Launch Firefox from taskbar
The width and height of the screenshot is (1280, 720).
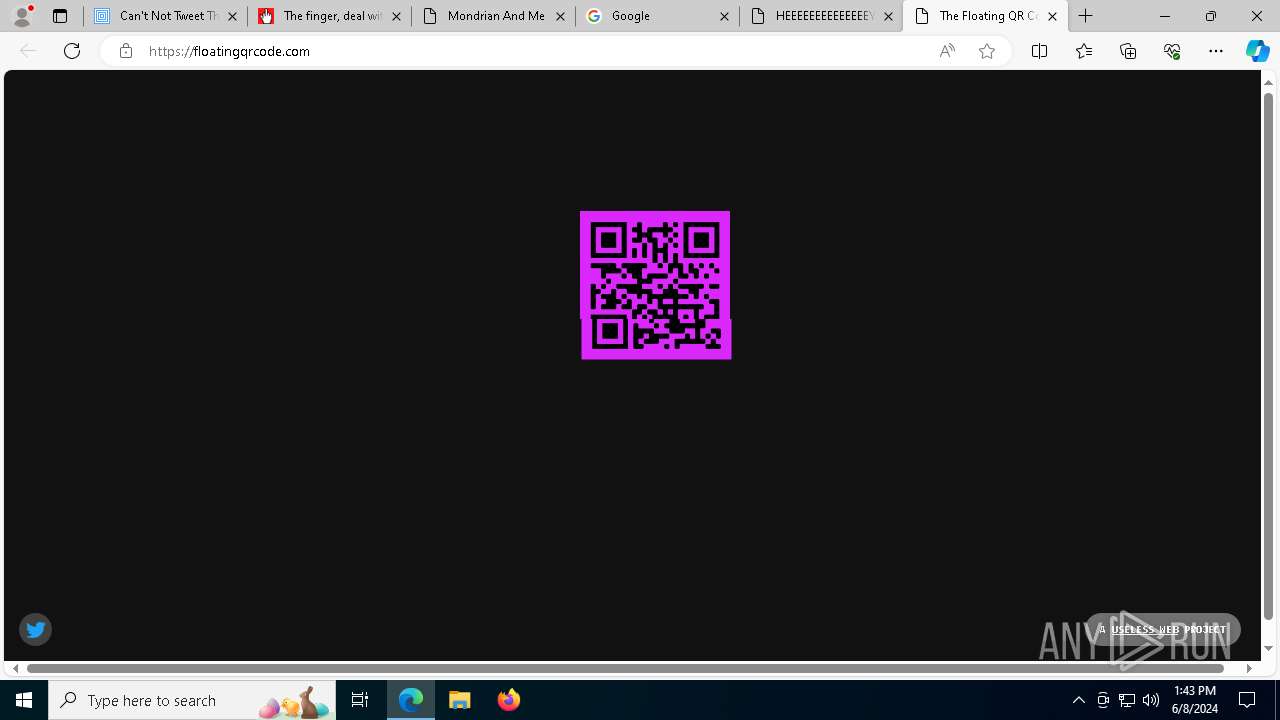tap(508, 700)
